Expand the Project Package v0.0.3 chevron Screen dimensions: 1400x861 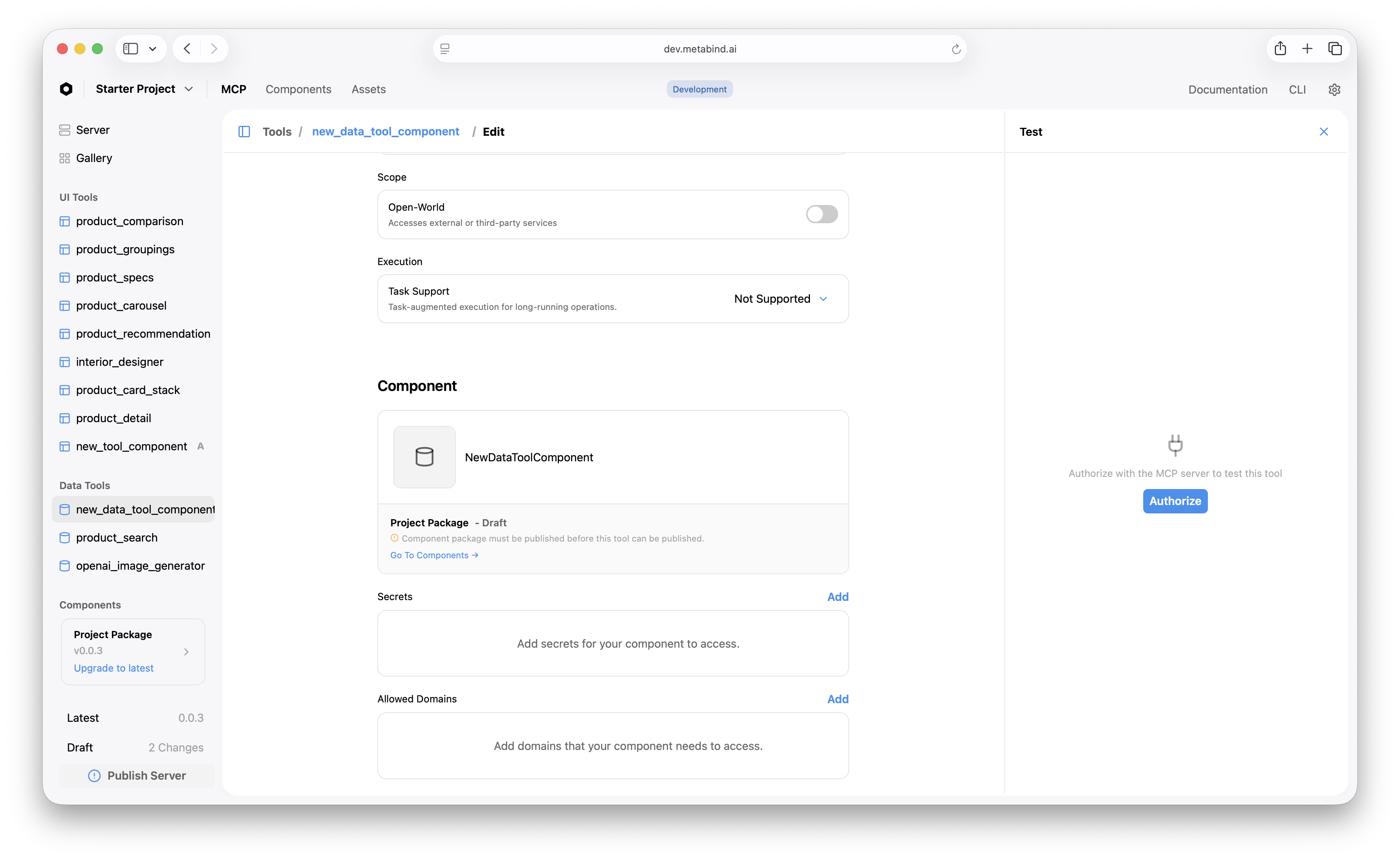(186, 651)
